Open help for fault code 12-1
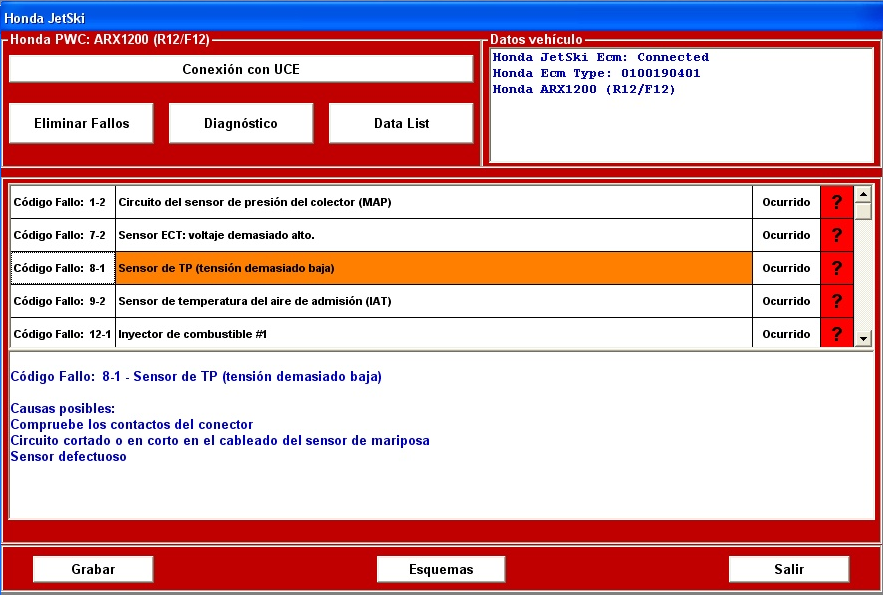This screenshot has height=595, width=883. tap(836, 333)
